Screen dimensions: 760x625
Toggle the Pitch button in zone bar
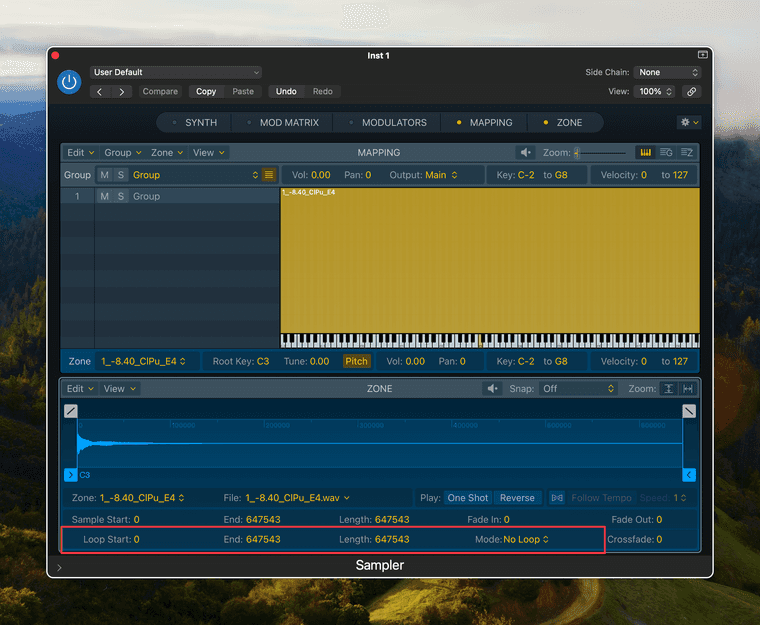point(356,361)
